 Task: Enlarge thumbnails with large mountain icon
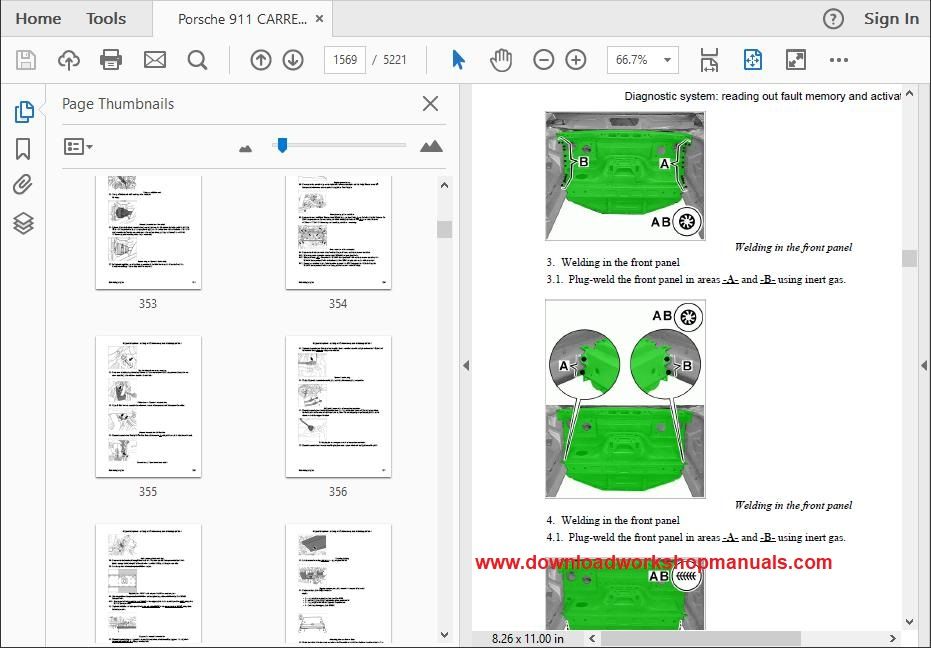(x=431, y=146)
